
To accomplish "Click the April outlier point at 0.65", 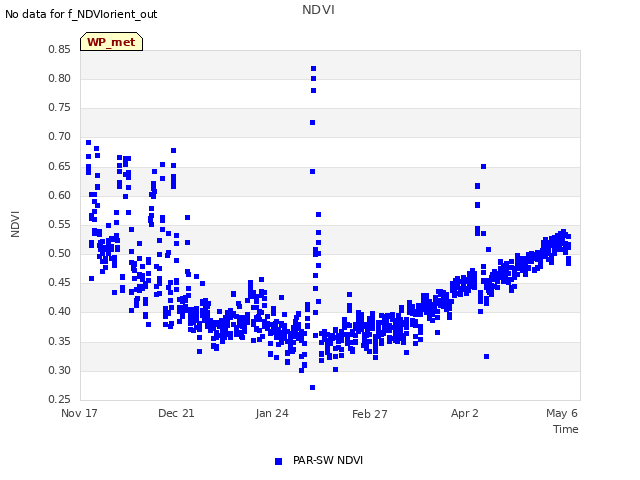I will 484,167.
